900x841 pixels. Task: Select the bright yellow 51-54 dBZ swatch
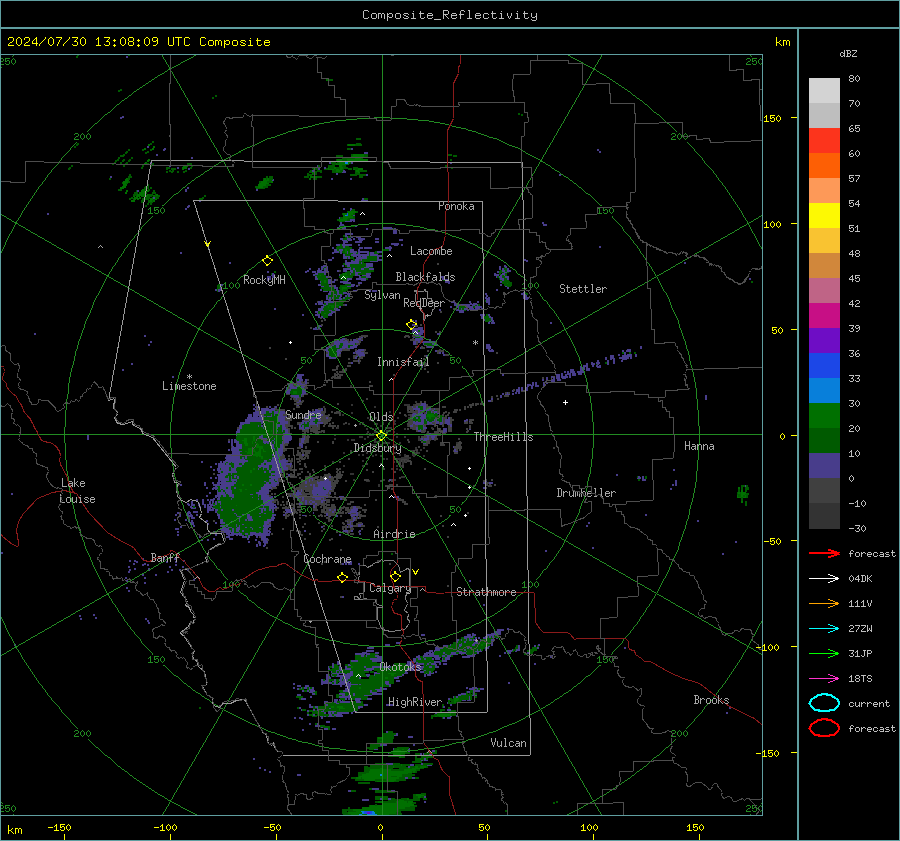point(824,216)
